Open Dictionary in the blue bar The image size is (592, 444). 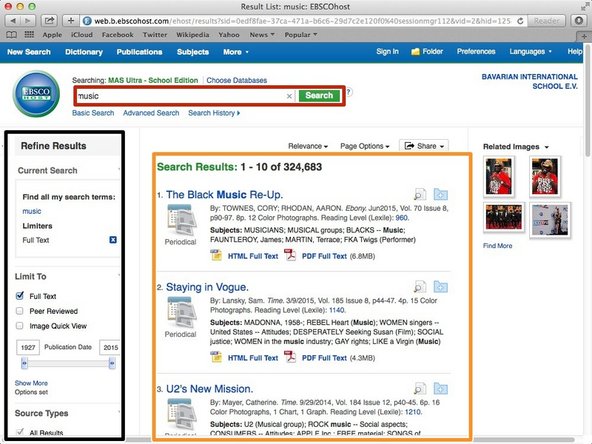click(84, 52)
